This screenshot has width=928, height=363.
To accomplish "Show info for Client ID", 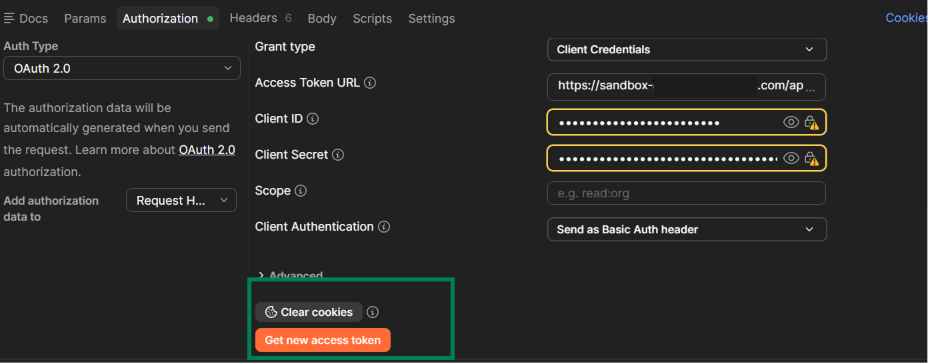I will click(313, 119).
